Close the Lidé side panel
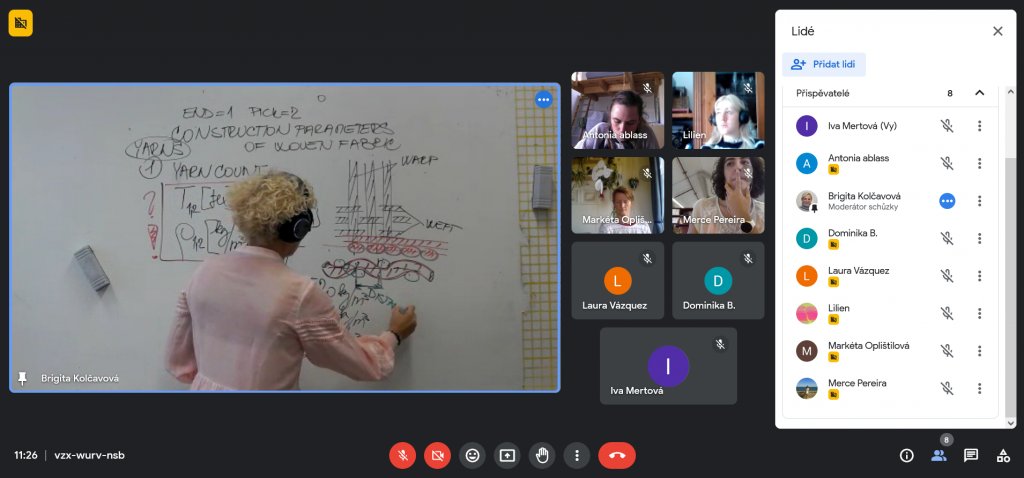 pos(997,31)
